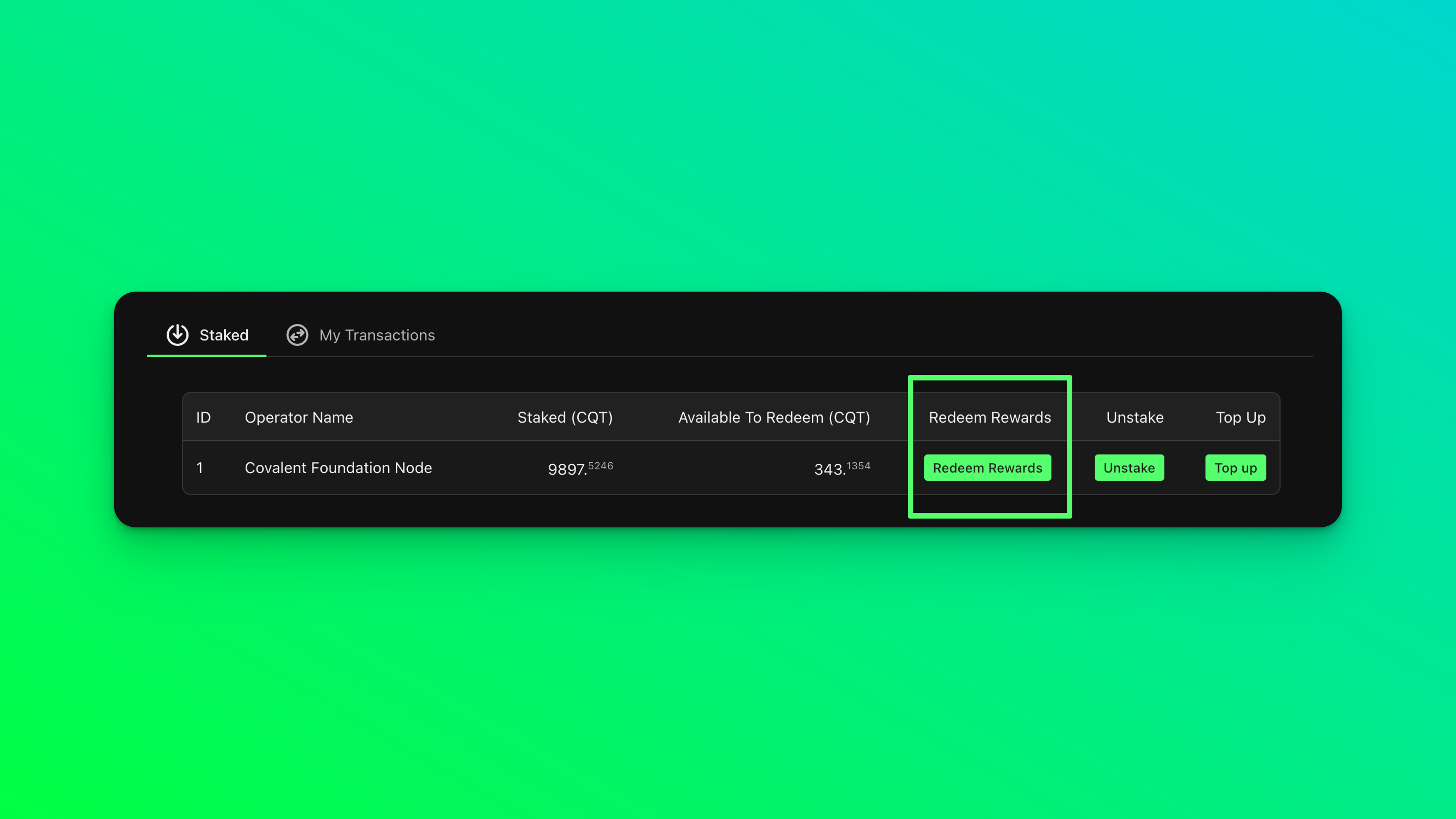Select the Available To Redeem (CQT) header

click(775, 417)
